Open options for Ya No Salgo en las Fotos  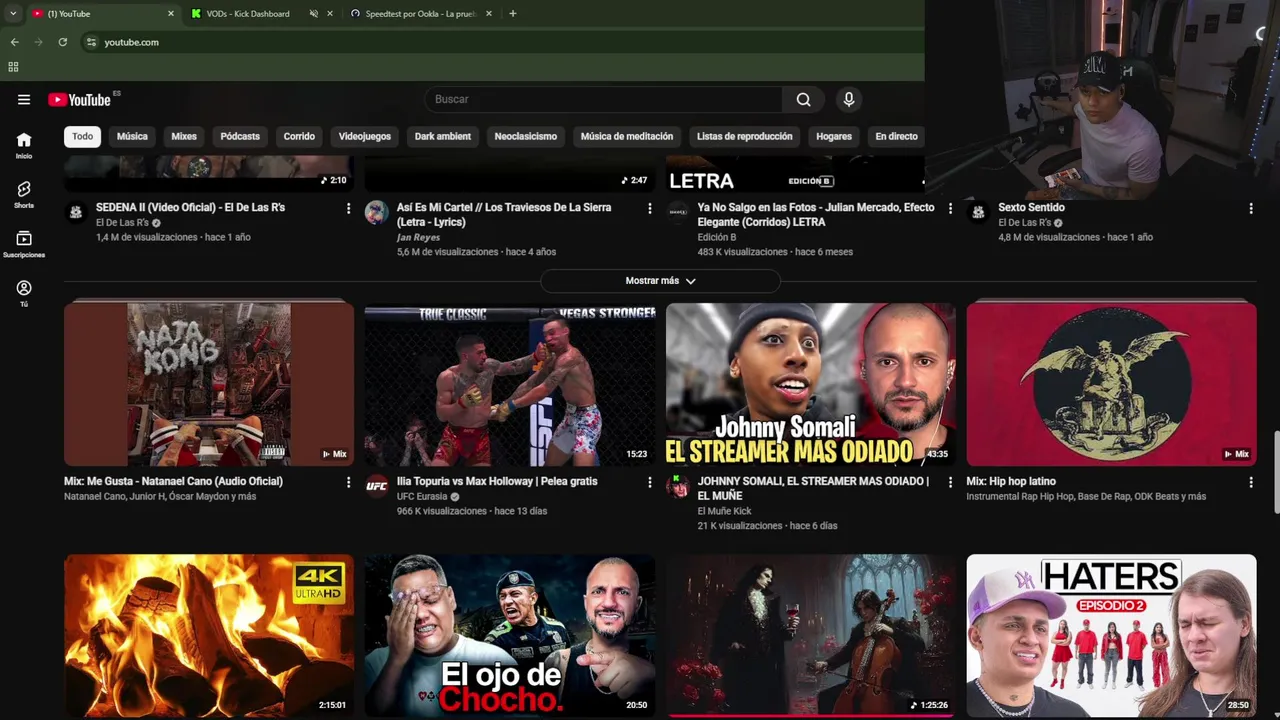pyautogui.click(x=950, y=208)
